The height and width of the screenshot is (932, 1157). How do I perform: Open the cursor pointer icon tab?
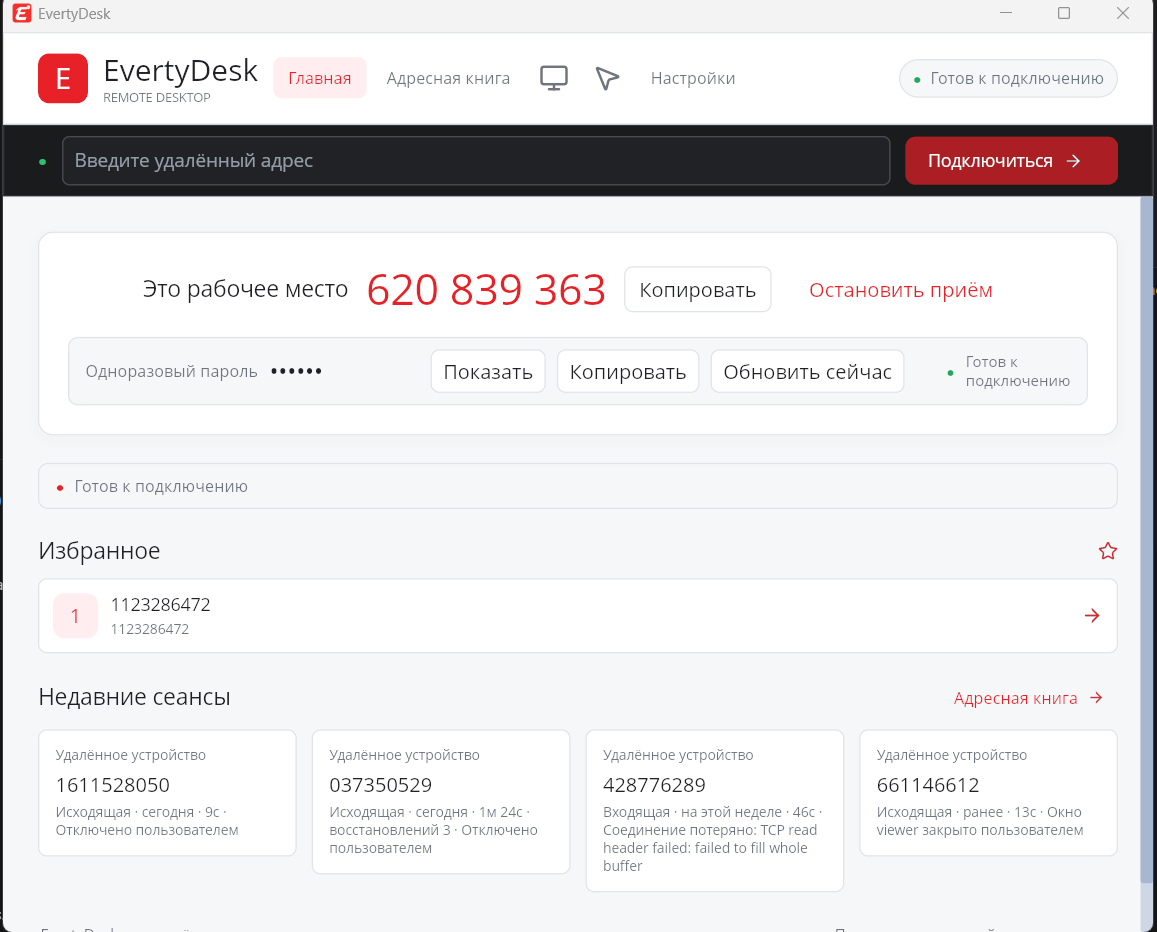[x=607, y=78]
